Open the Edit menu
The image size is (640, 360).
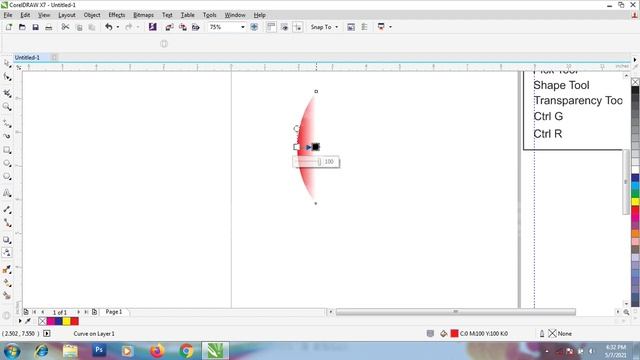pos(25,15)
